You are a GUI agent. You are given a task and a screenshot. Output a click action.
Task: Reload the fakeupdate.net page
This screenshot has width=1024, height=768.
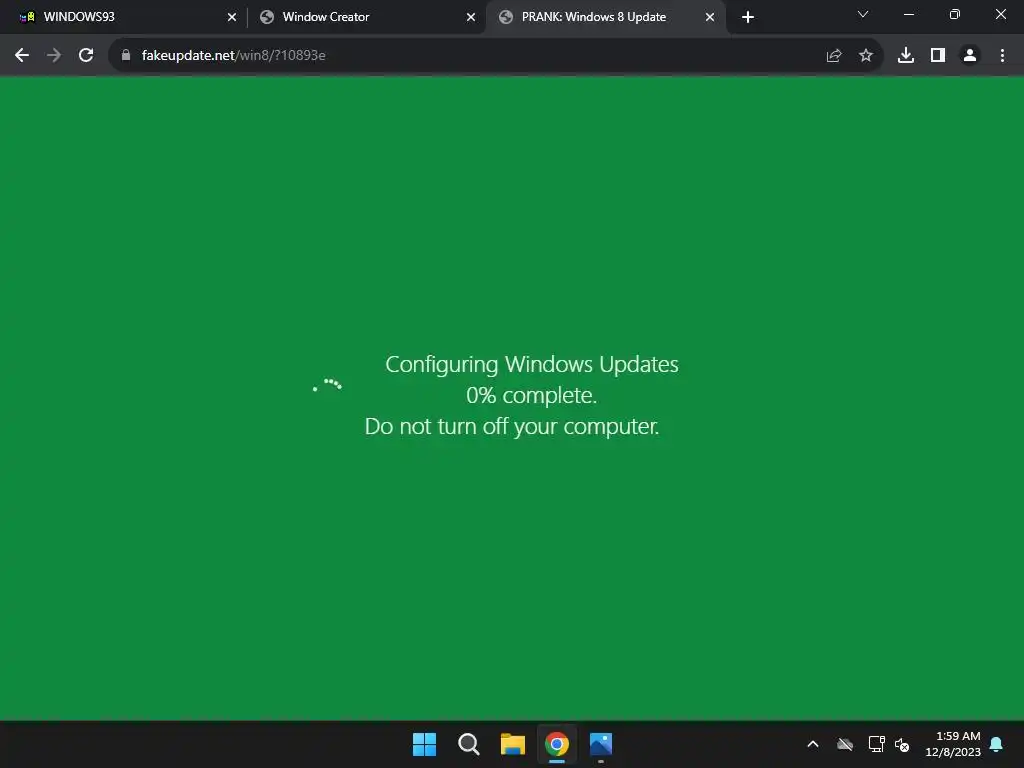(86, 56)
